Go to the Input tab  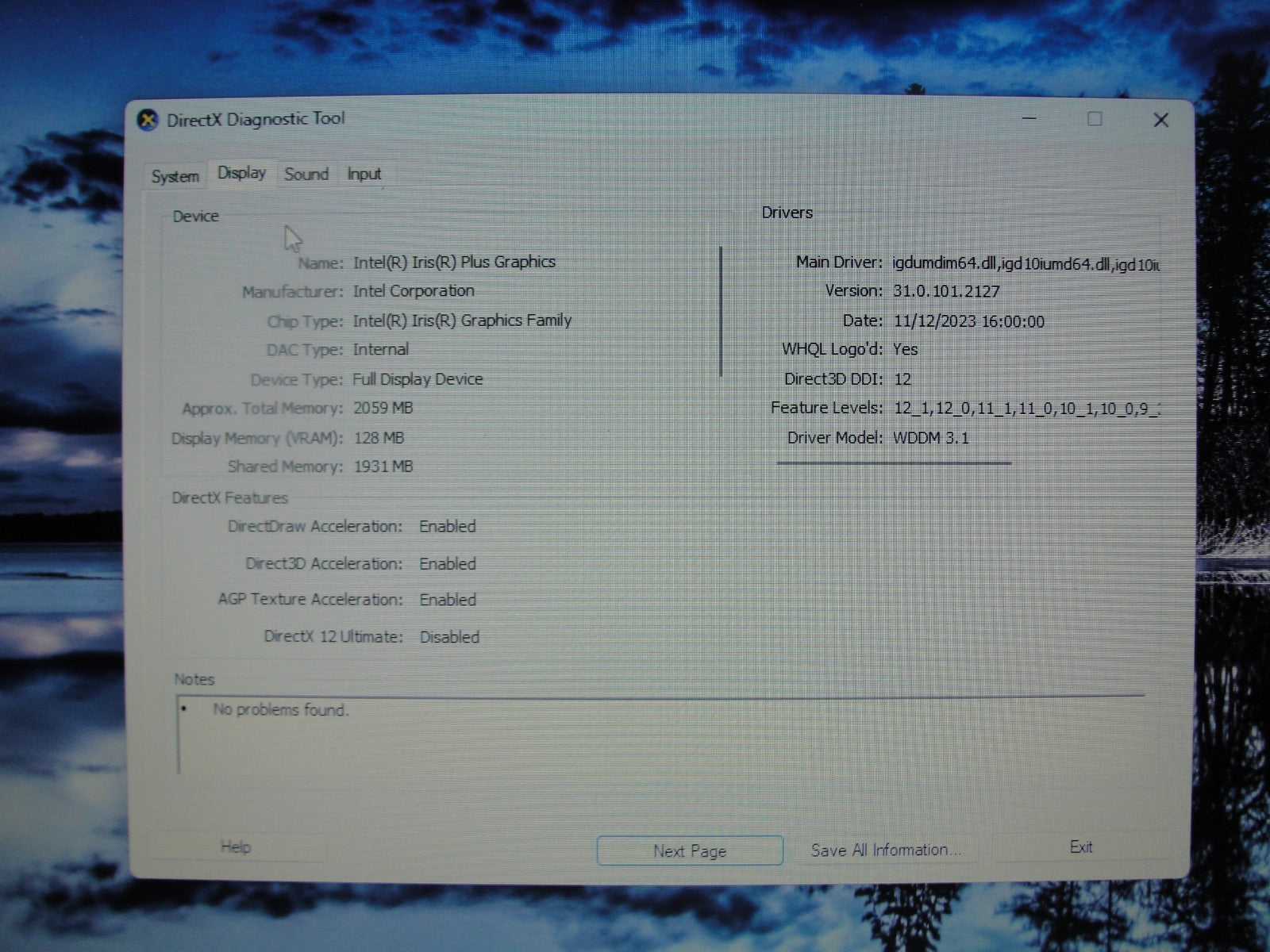[364, 174]
